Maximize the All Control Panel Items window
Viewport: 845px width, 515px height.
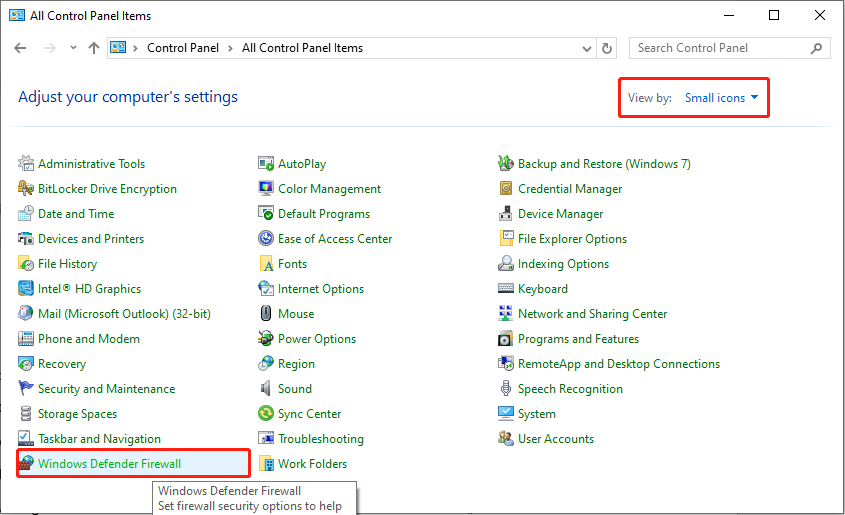click(x=774, y=15)
